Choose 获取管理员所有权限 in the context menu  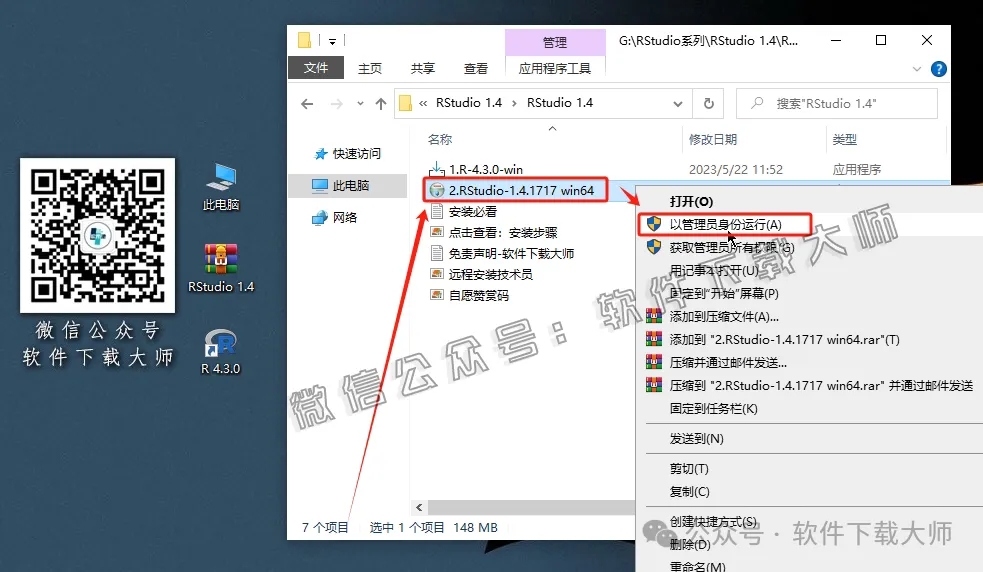[x=732, y=248]
